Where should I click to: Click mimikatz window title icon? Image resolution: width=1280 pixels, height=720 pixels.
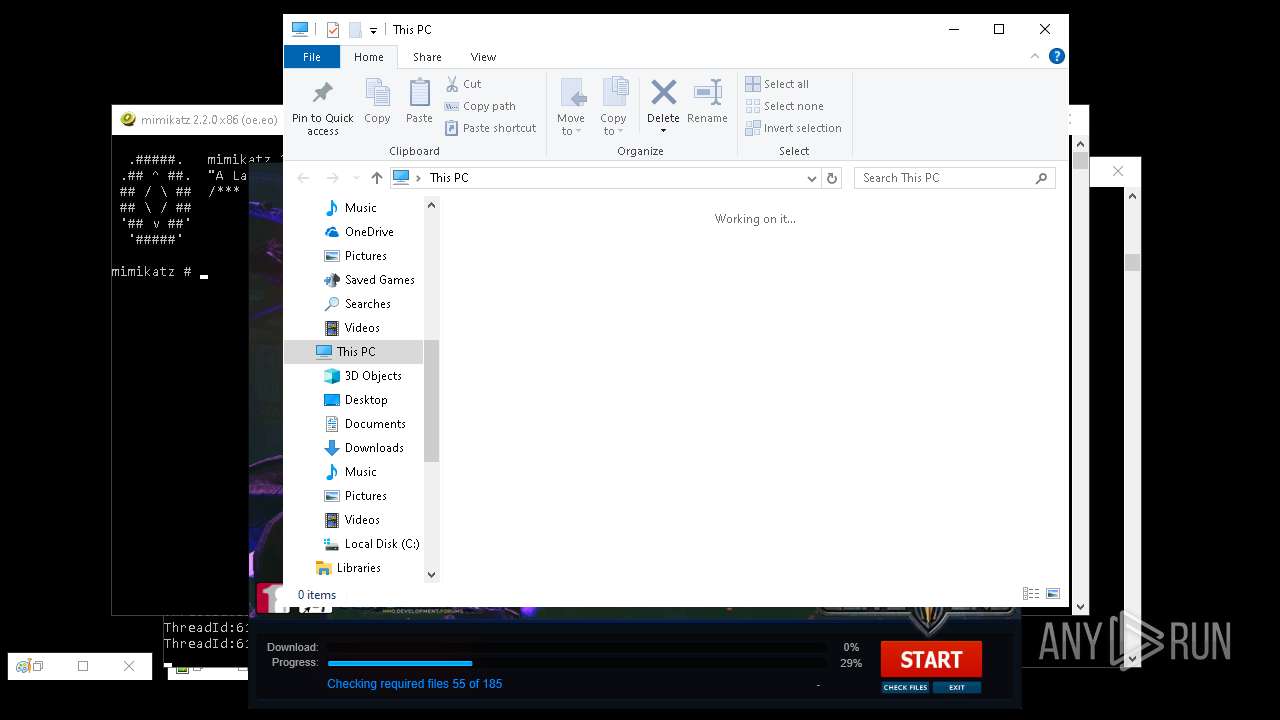tap(128, 119)
